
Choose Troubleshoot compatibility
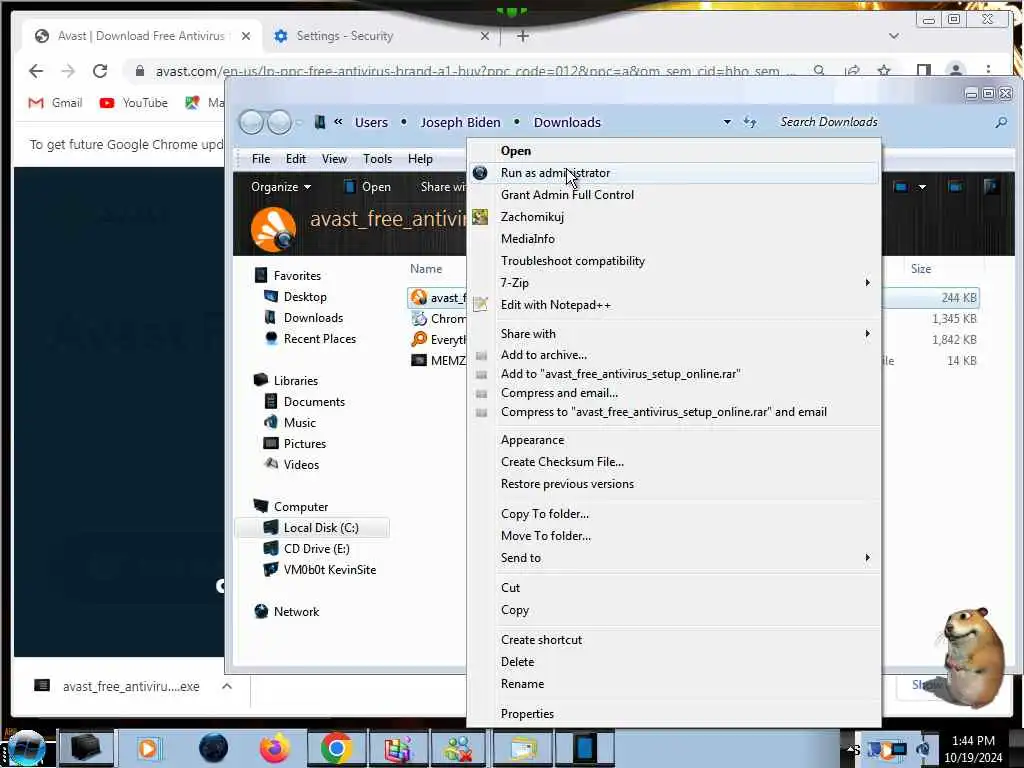[673, 261]
